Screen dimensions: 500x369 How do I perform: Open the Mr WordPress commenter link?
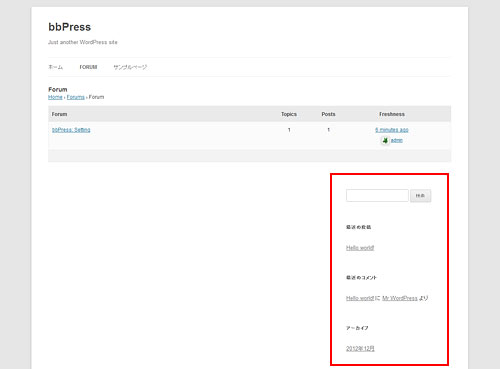(x=400, y=298)
